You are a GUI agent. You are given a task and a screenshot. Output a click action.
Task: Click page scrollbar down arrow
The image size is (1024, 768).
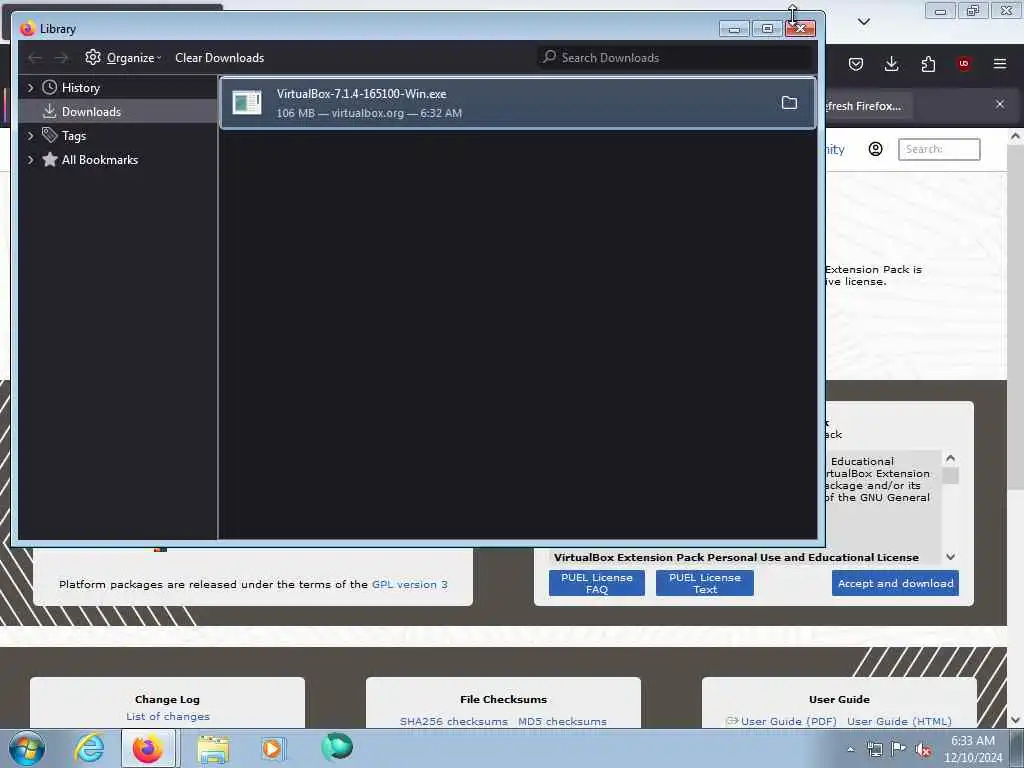(1015, 720)
